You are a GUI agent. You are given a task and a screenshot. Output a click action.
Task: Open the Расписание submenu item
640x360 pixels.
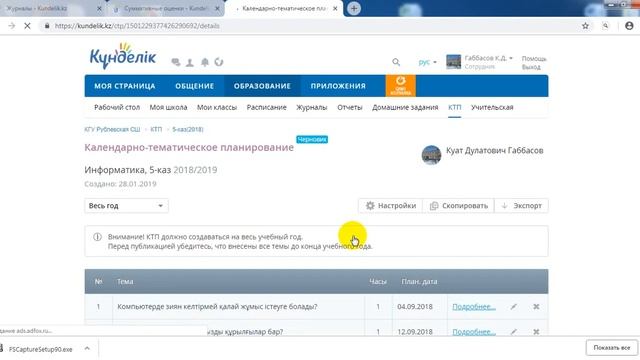pyautogui.click(x=267, y=107)
